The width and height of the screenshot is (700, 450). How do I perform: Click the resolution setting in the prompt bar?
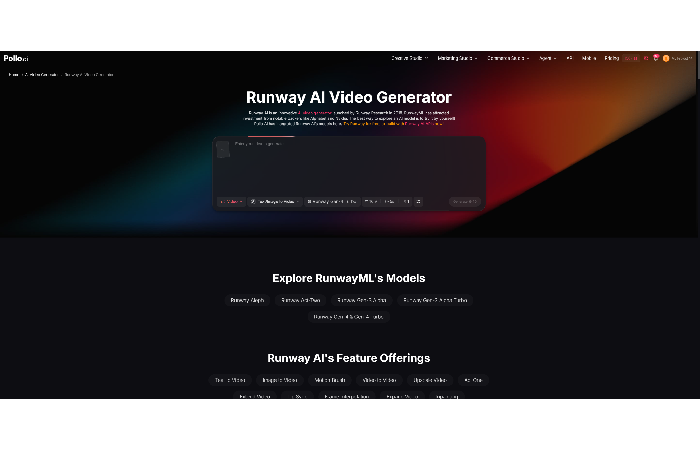[371, 202]
